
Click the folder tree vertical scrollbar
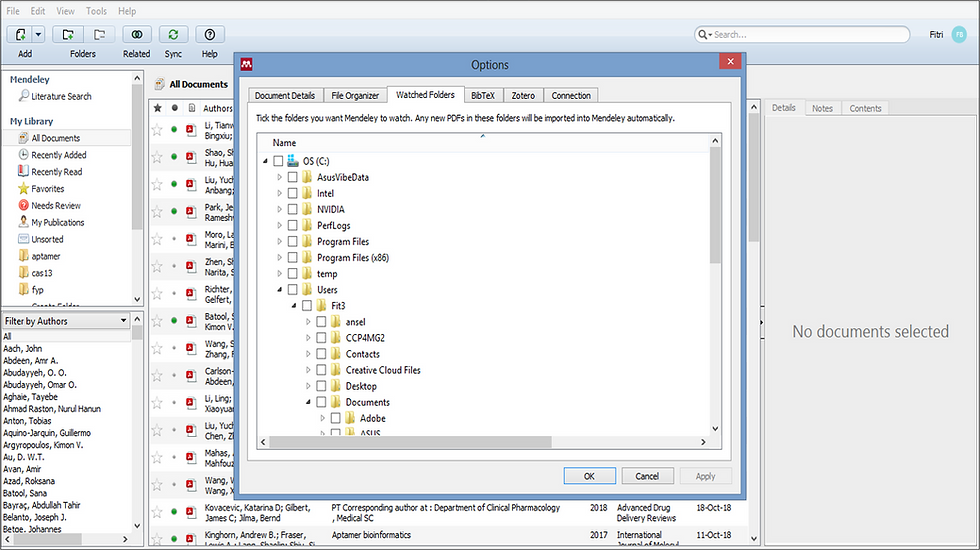pos(715,205)
